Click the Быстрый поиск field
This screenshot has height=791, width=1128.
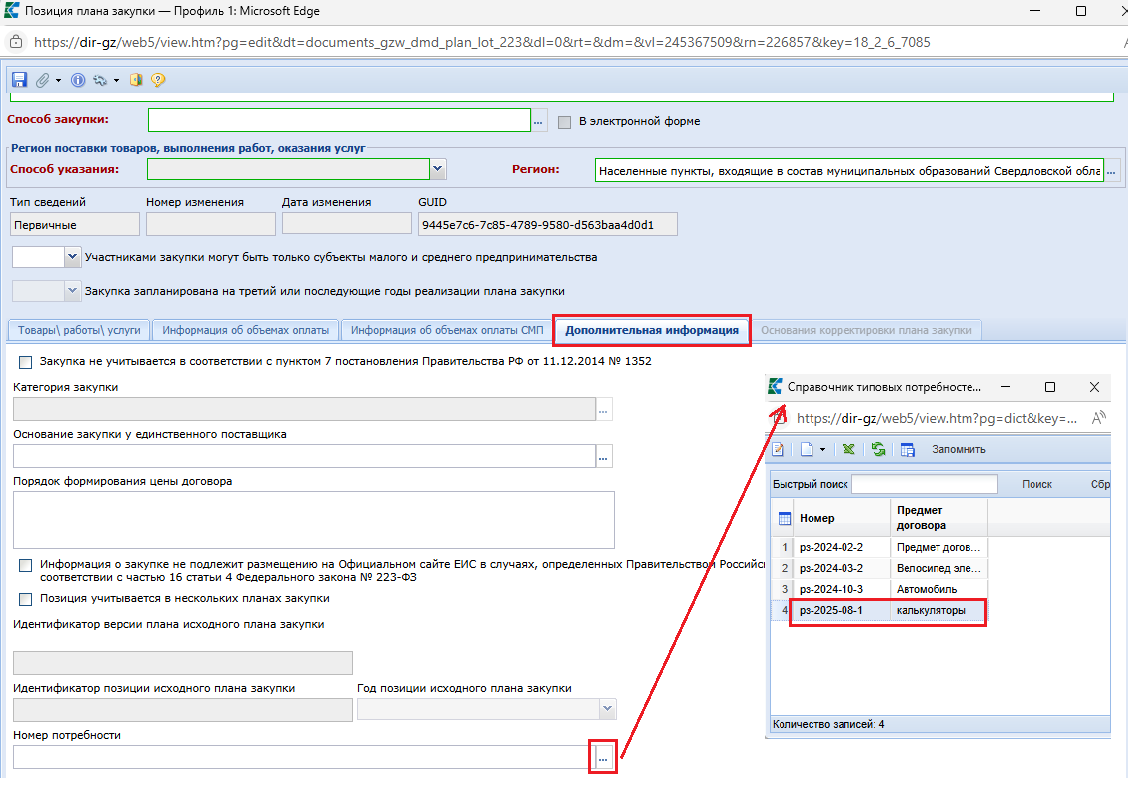[x=924, y=484]
